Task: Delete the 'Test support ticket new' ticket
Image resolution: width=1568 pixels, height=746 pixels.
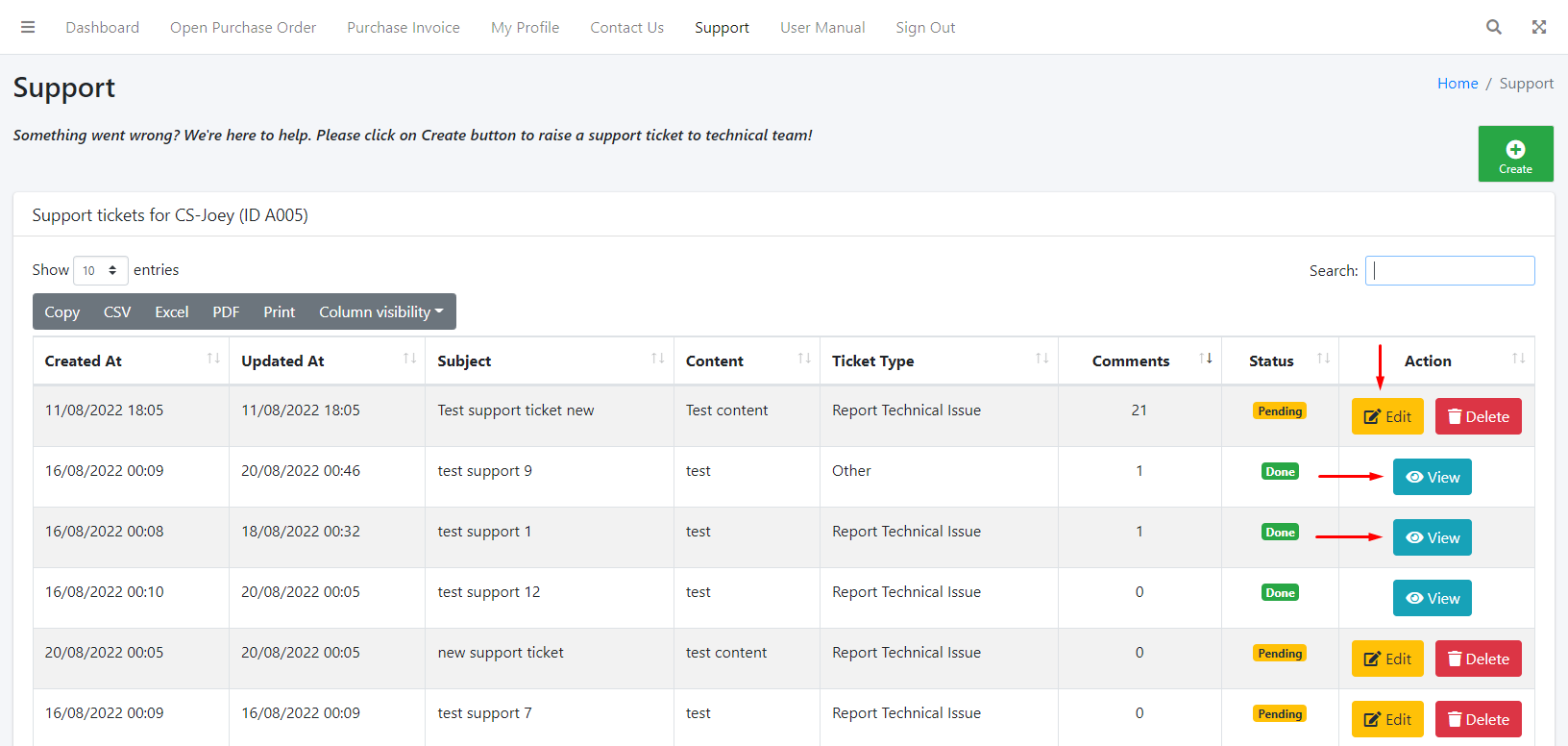Action: [x=1478, y=416]
